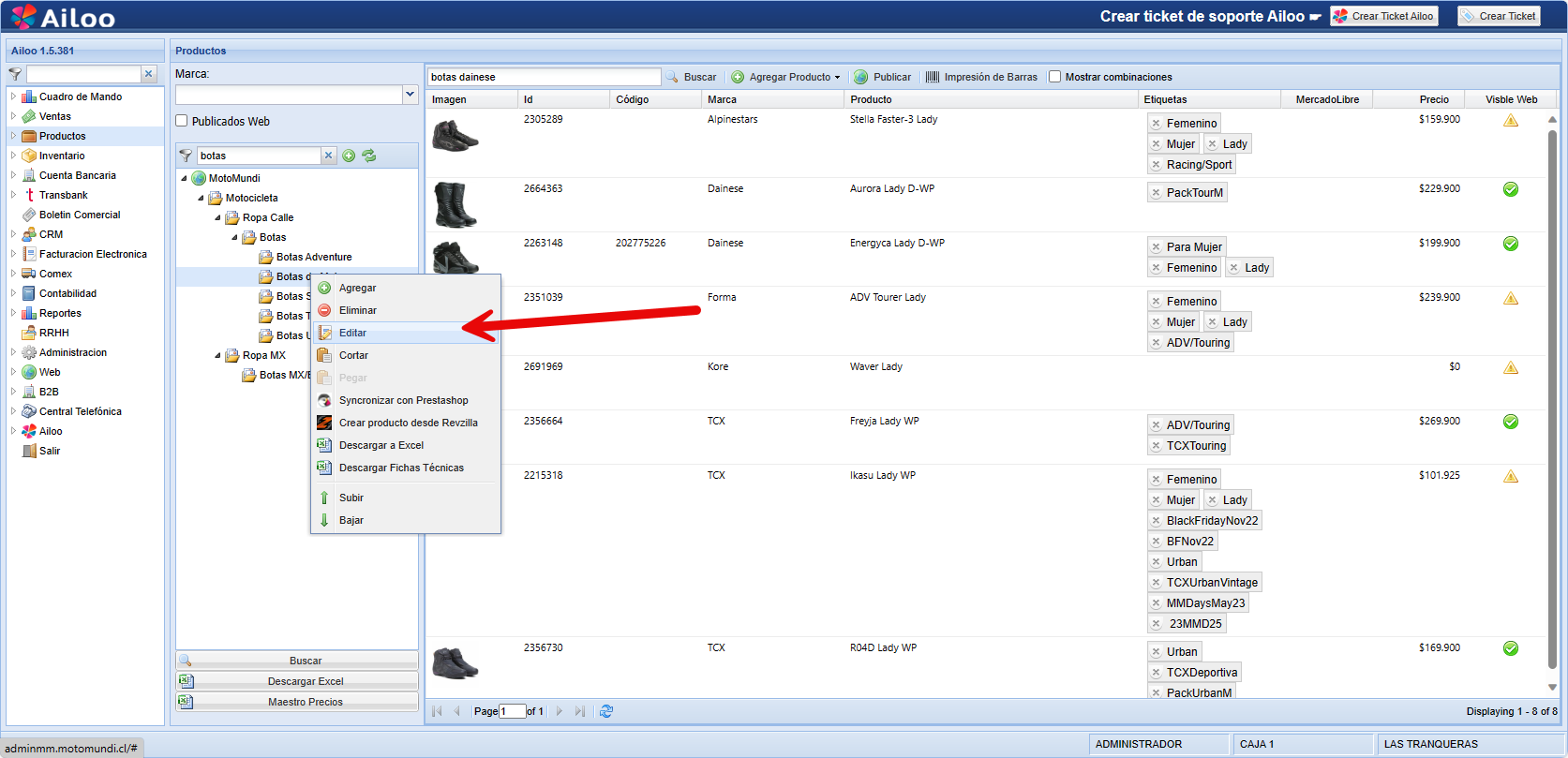Click the Reportes chart icon
Image resolution: width=1568 pixels, height=758 pixels.
tap(29, 313)
